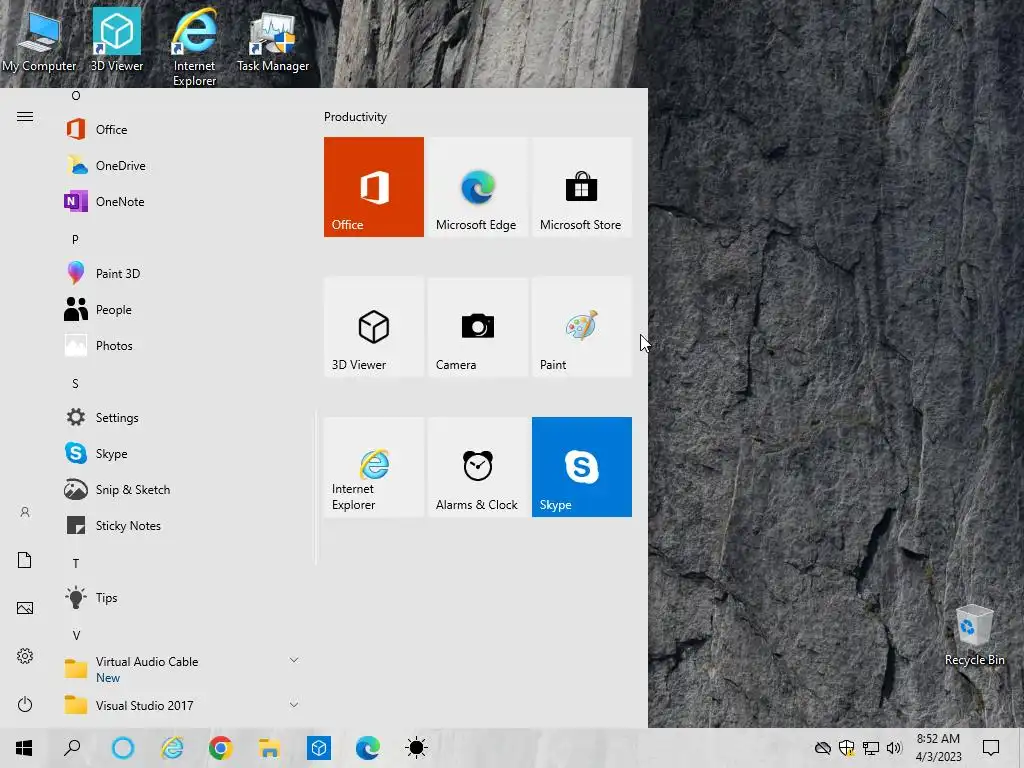Open Snip & Sketch
Screen dimensions: 1024x768
(x=182, y=489)
